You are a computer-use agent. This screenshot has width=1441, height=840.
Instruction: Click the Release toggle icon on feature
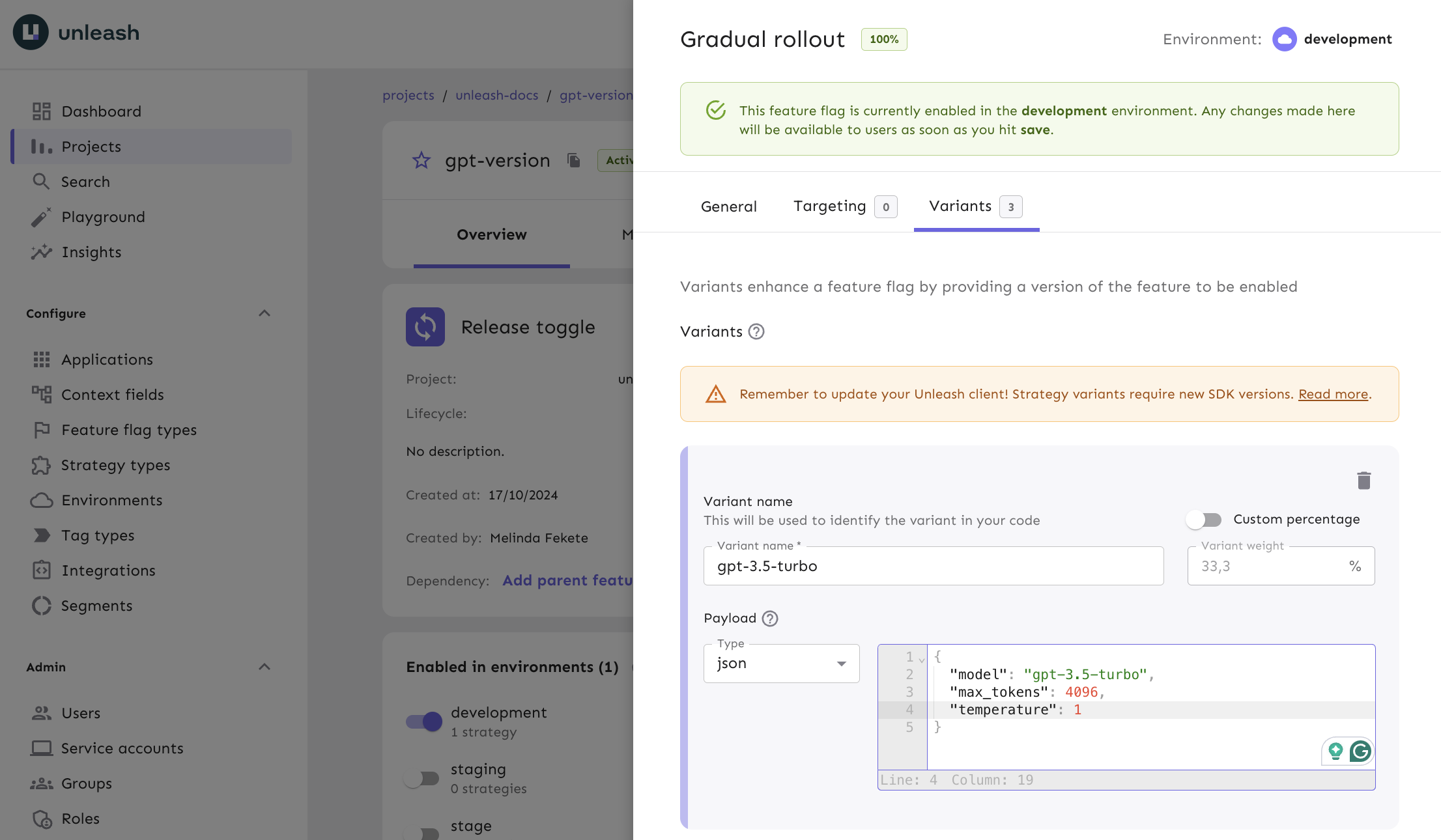click(x=426, y=326)
